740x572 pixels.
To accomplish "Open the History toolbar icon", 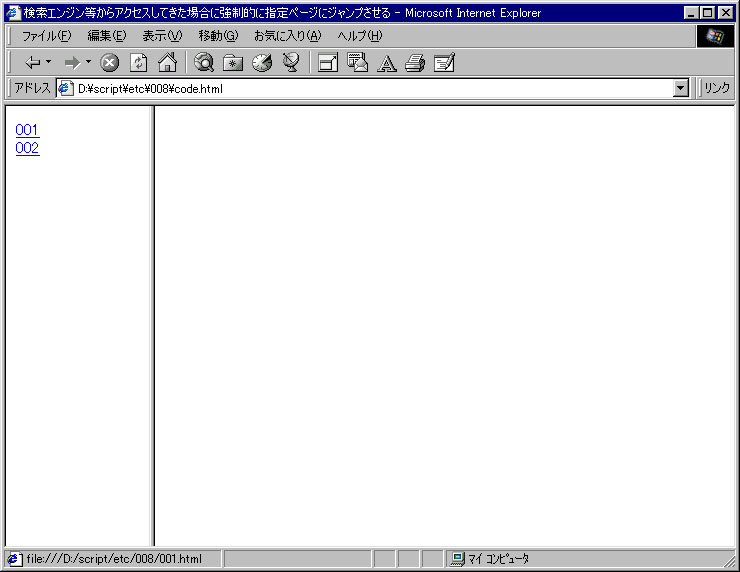I will [262, 62].
